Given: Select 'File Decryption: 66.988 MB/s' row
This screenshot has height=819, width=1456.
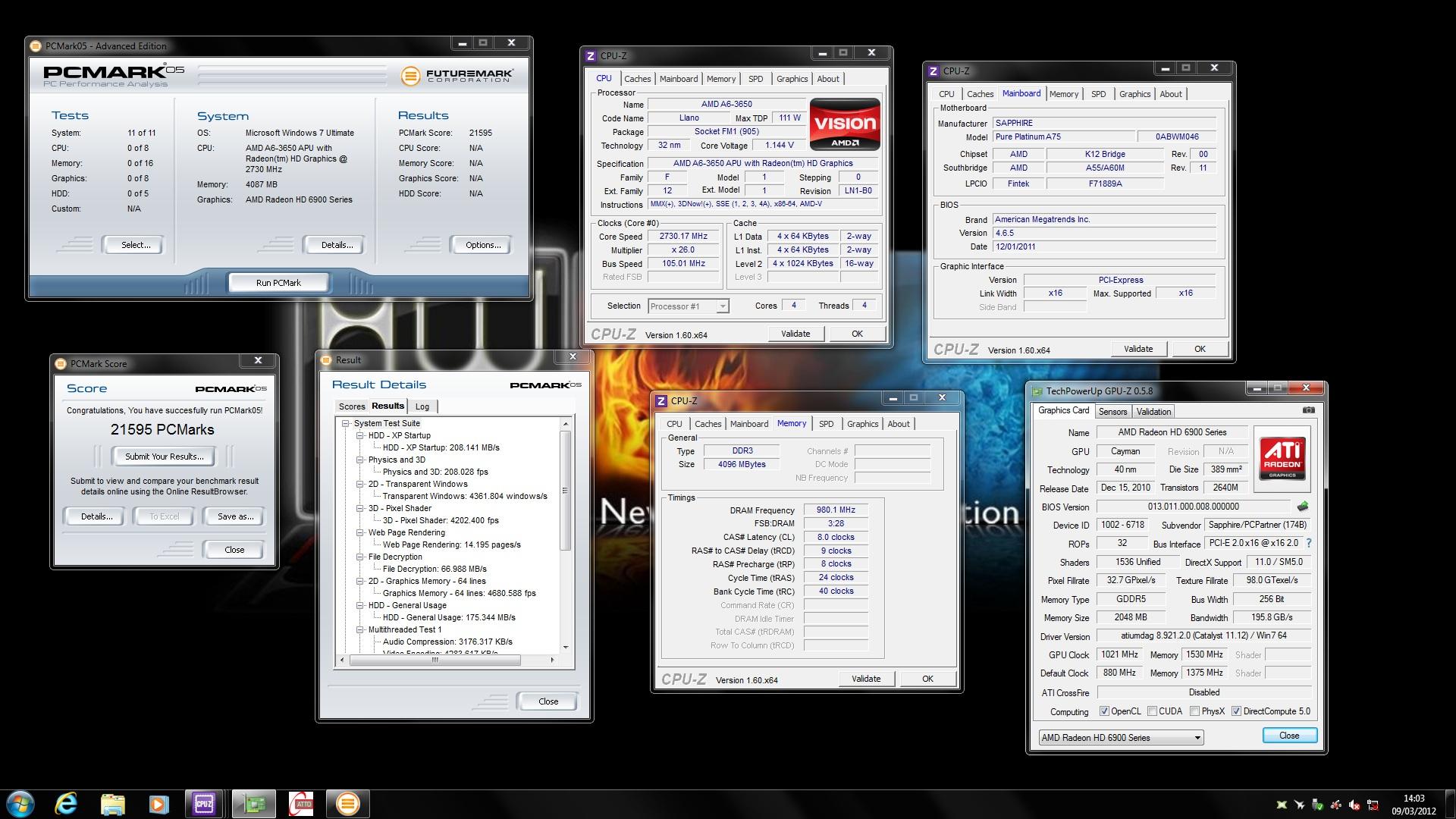Looking at the screenshot, I should [435, 569].
